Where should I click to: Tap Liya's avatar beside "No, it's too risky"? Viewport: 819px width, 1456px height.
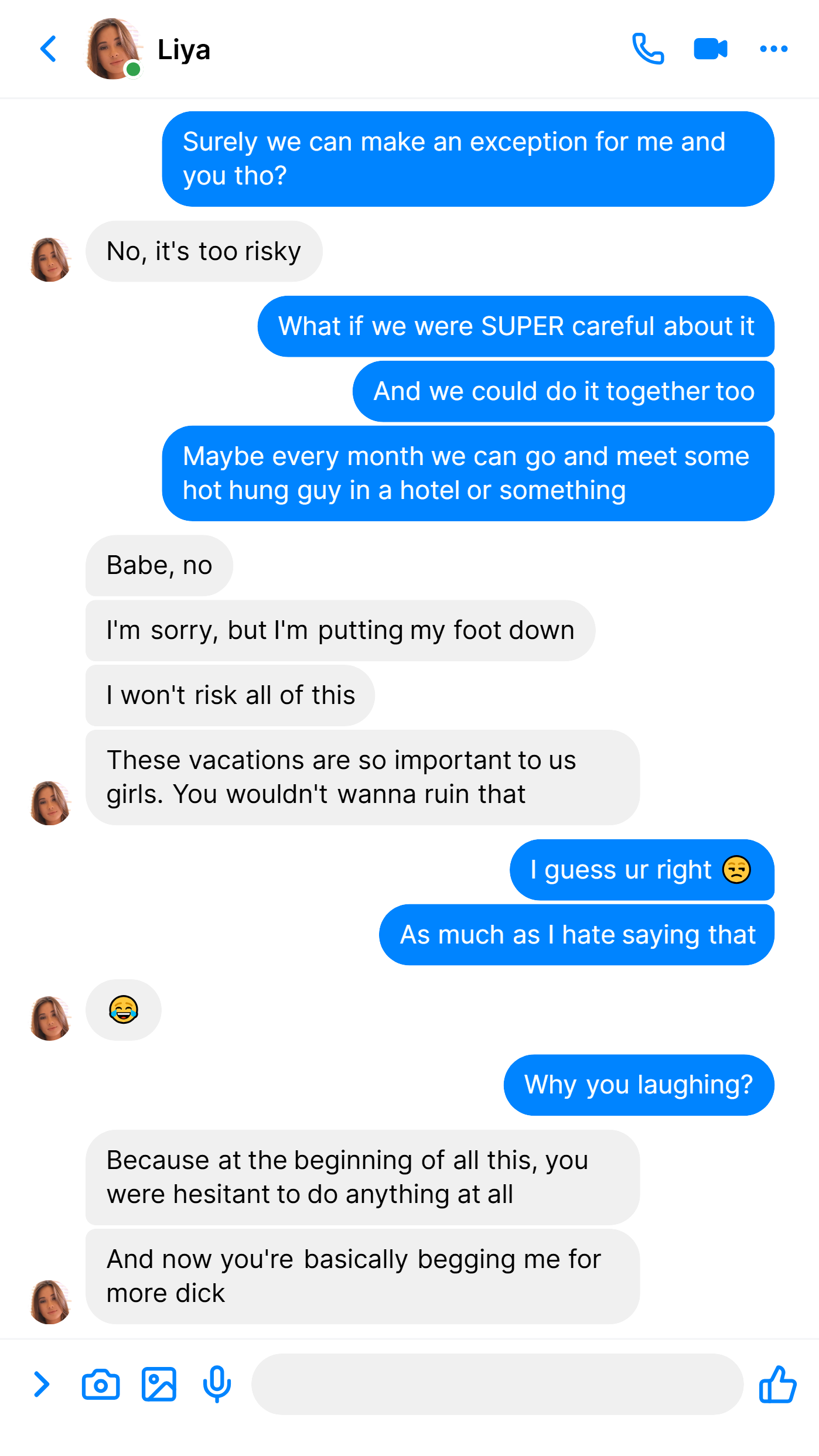pos(50,259)
